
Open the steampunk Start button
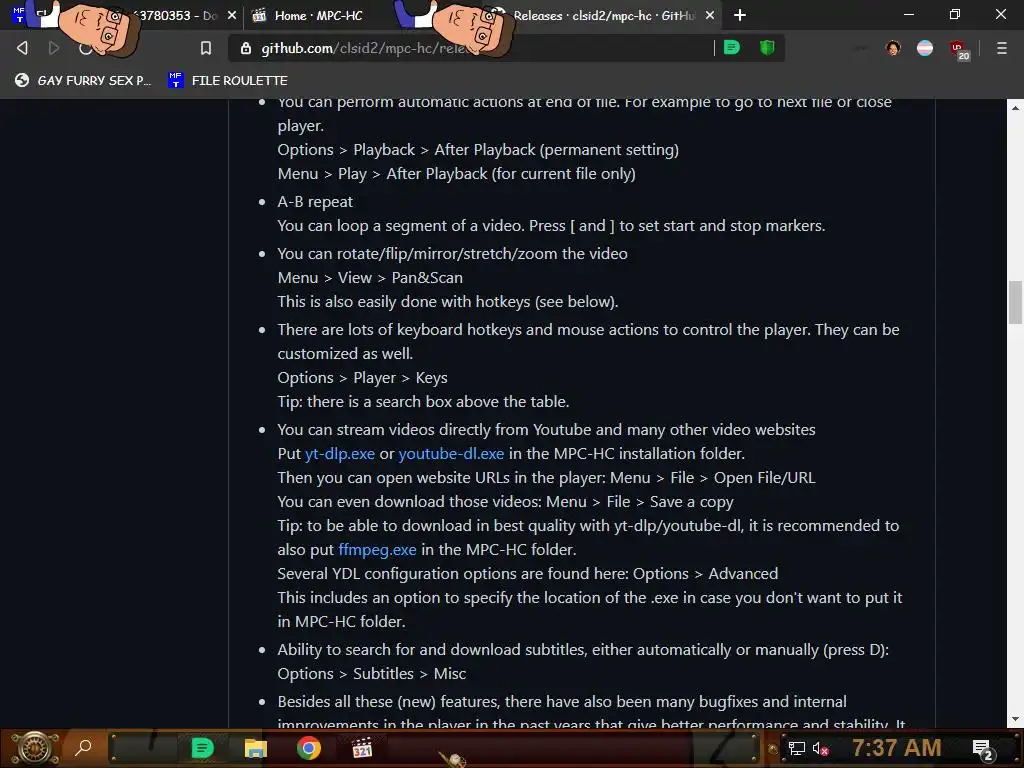point(36,748)
